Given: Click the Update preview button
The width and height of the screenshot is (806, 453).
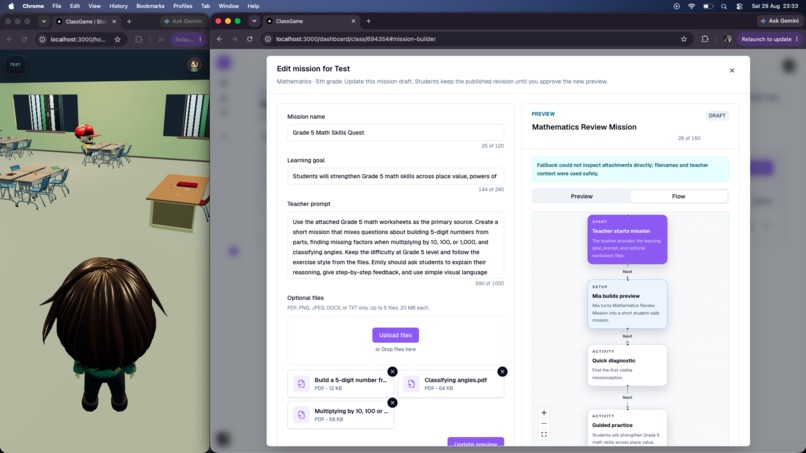Looking at the screenshot, I should coord(475,442).
